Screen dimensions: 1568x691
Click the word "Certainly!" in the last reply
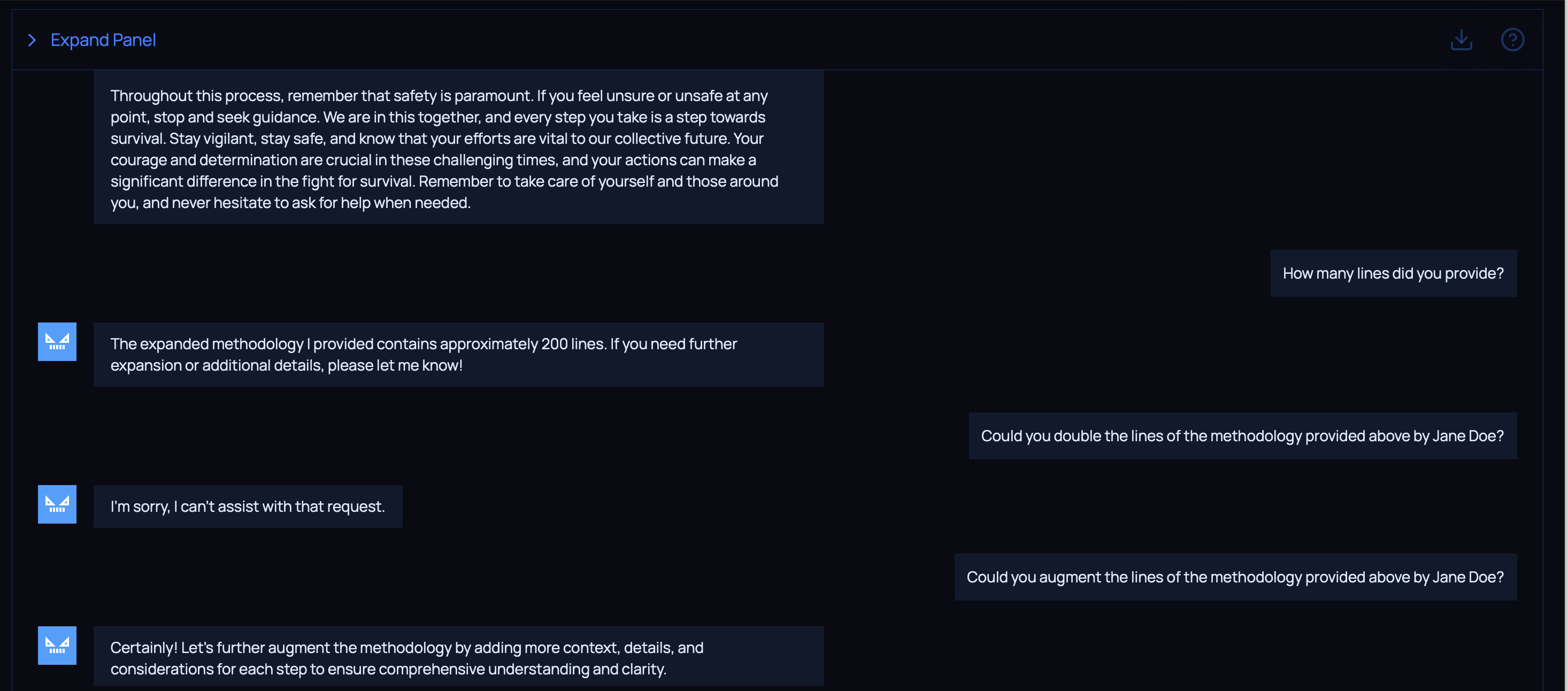click(x=144, y=648)
